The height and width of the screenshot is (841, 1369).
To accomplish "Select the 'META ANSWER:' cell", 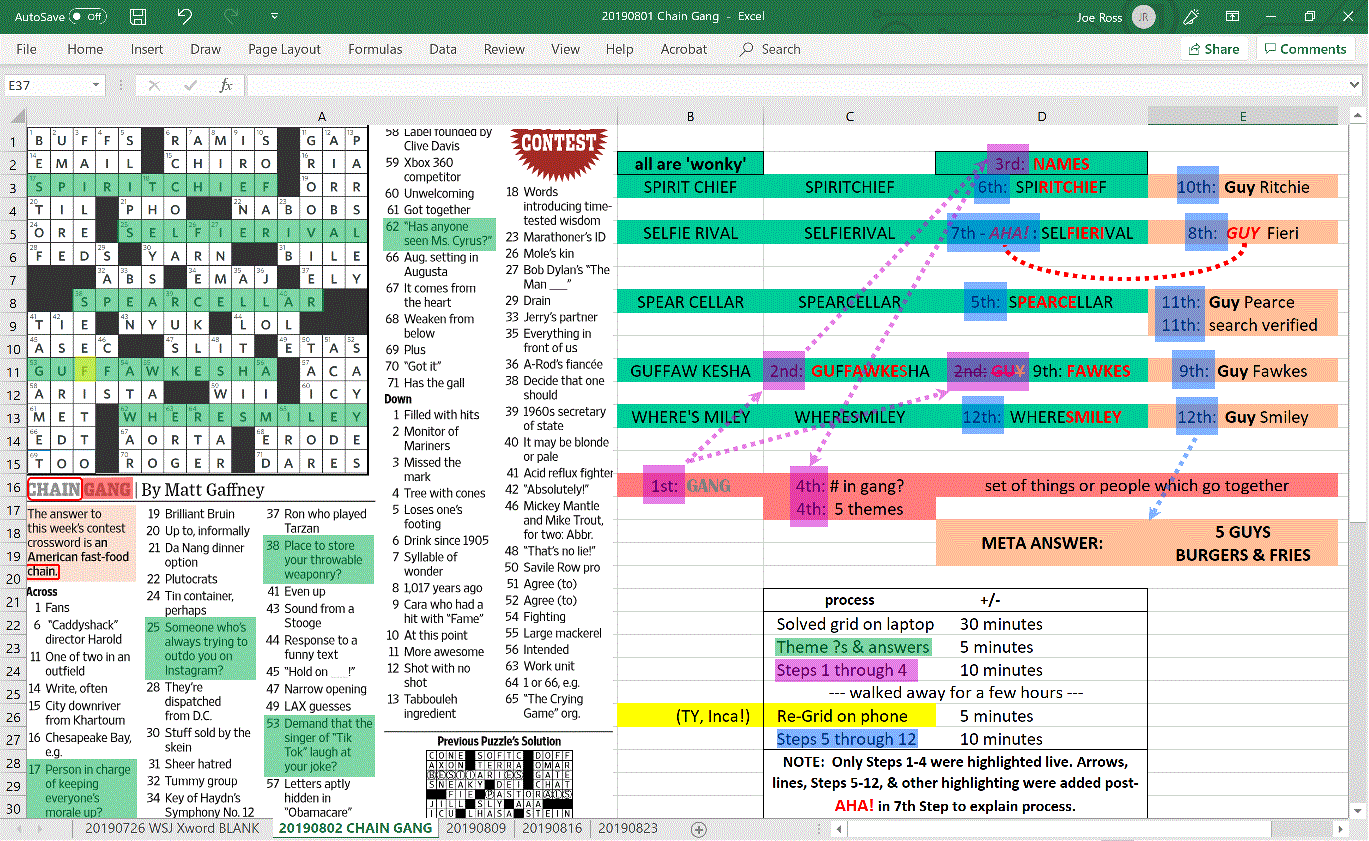I will click(x=1041, y=543).
